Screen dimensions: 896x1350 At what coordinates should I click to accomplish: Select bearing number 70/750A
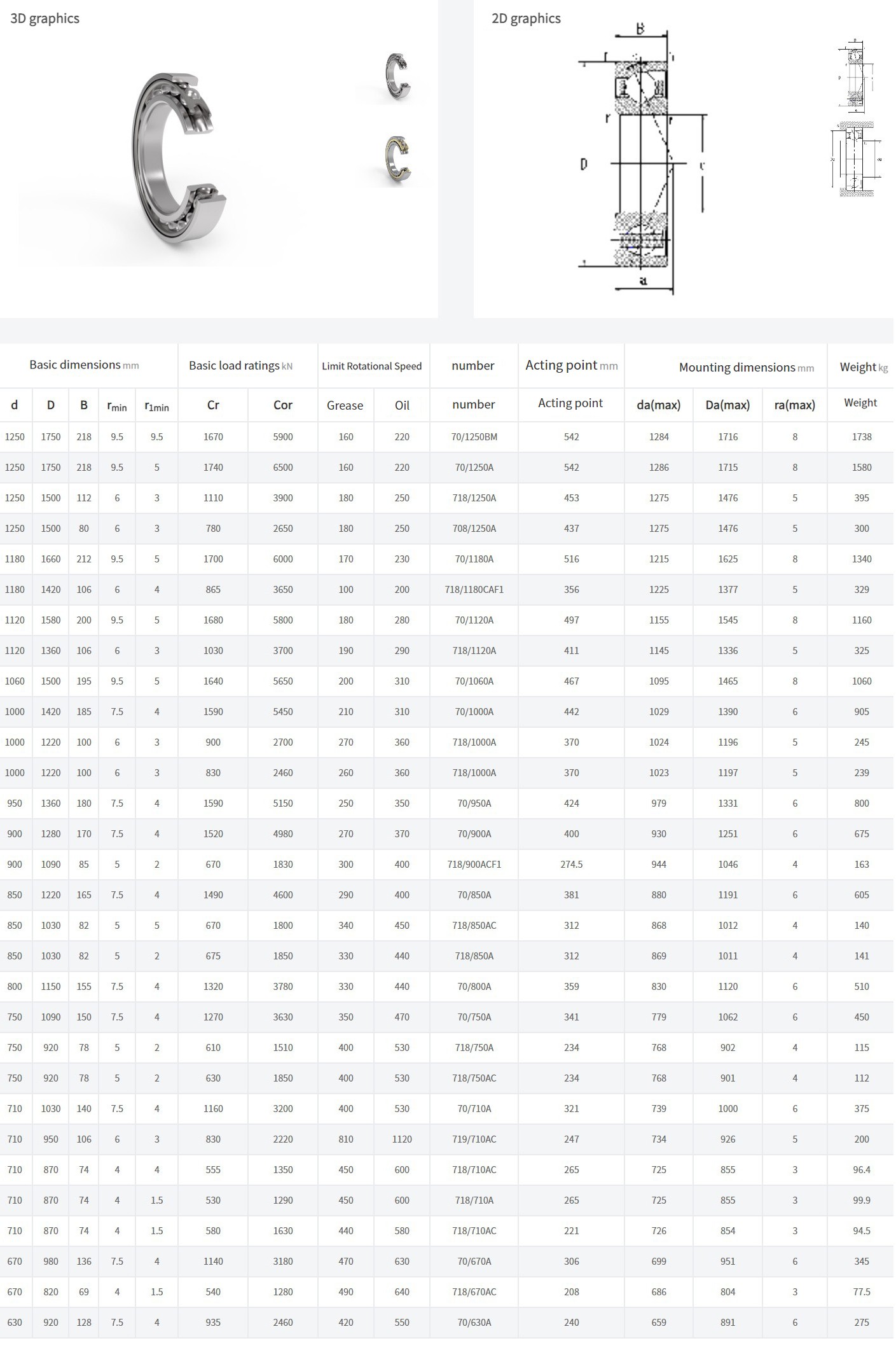click(x=474, y=1017)
